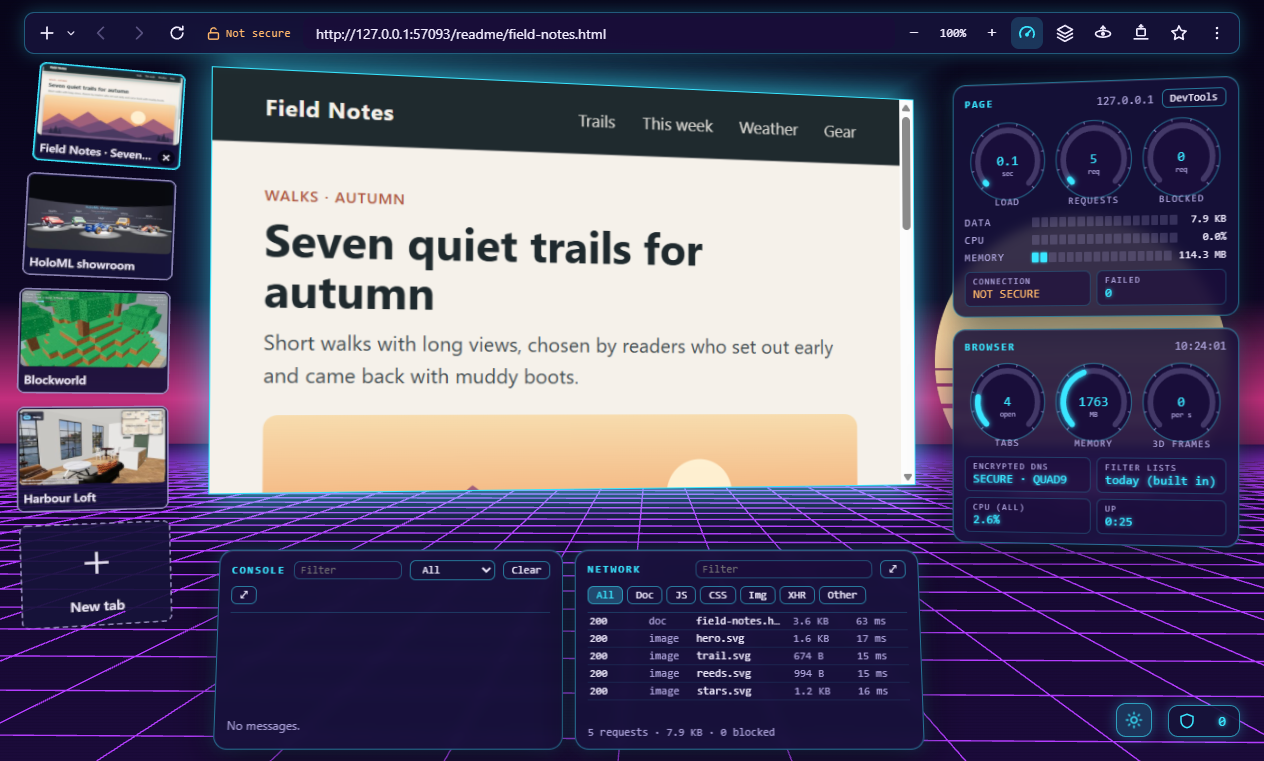Click the Load time gauge
Viewport: 1264px width, 761px height.
[1007, 164]
